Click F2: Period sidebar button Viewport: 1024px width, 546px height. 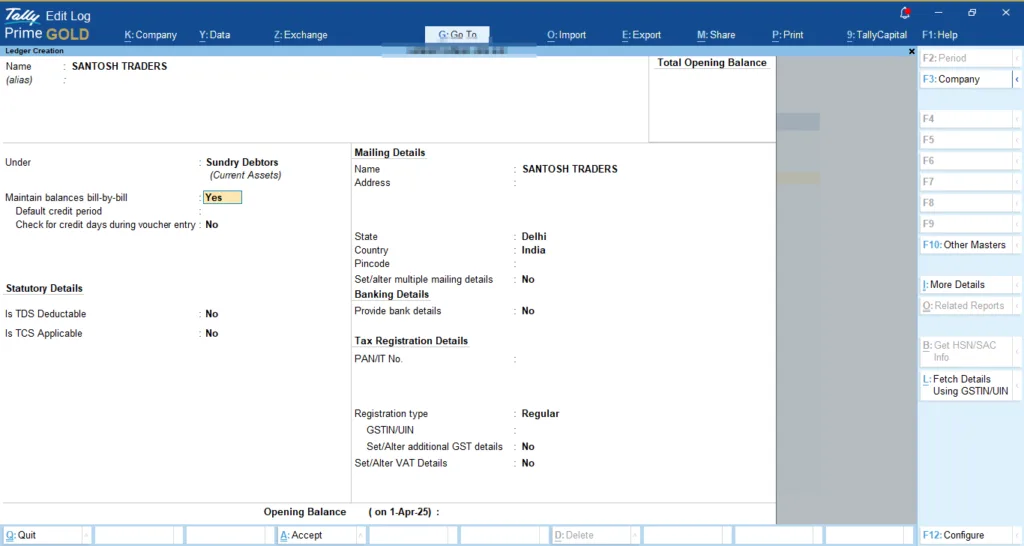[x=966, y=58]
